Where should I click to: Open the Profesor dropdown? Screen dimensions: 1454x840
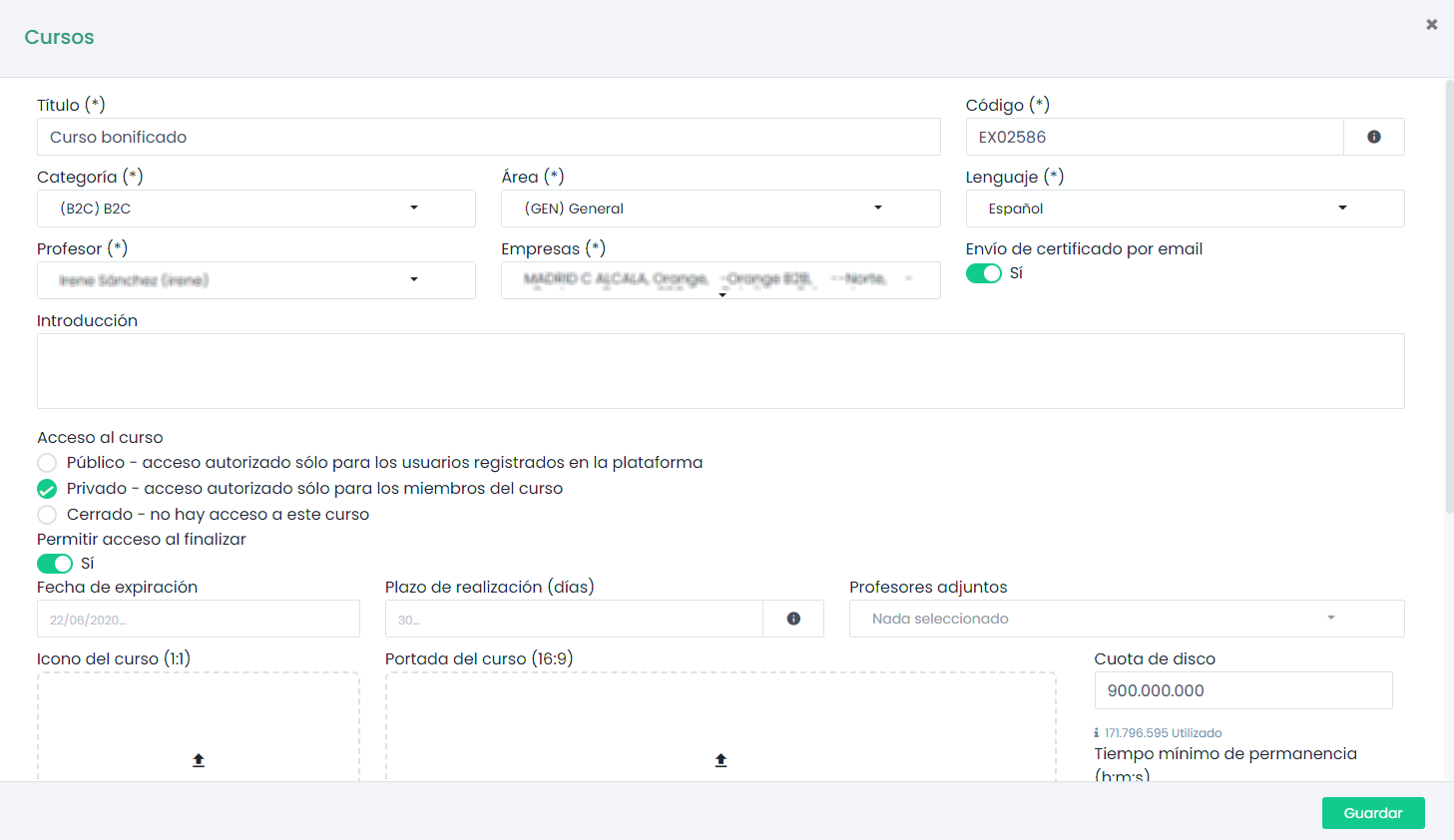(x=255, y=280)
